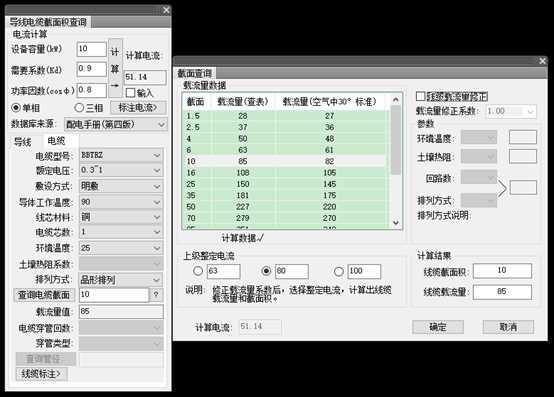Viewport: 554px width, 397px height.
Task: Open the 载流量修正系数 dropdown
Action: [x=511, y=111]
